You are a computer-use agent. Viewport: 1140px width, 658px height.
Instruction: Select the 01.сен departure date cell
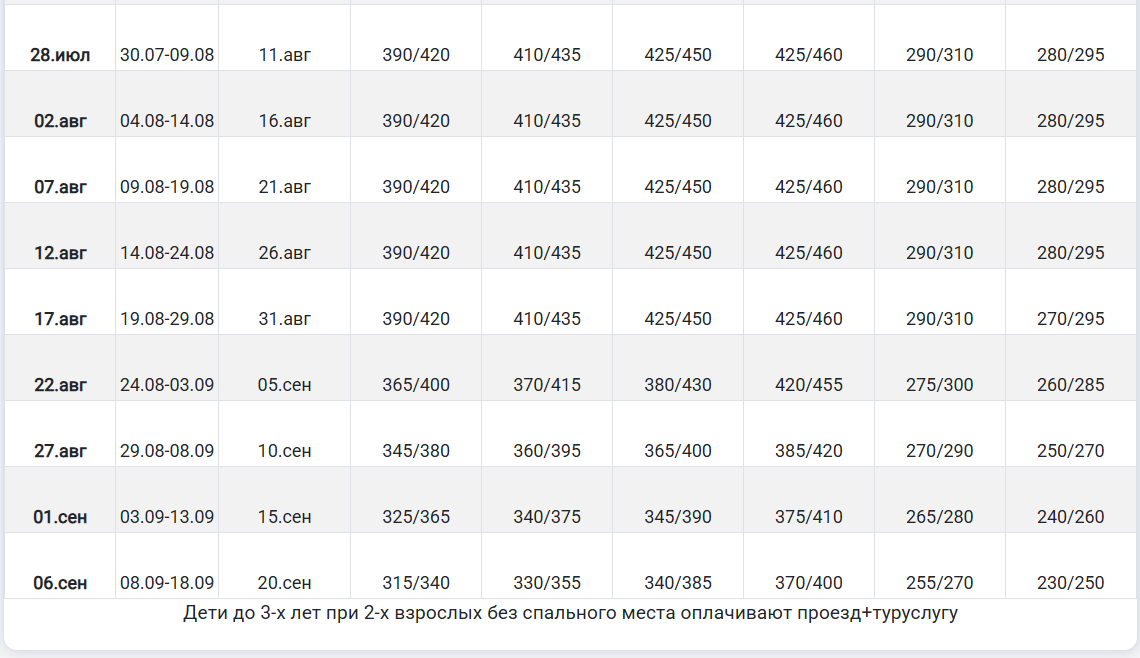point(60,517)
